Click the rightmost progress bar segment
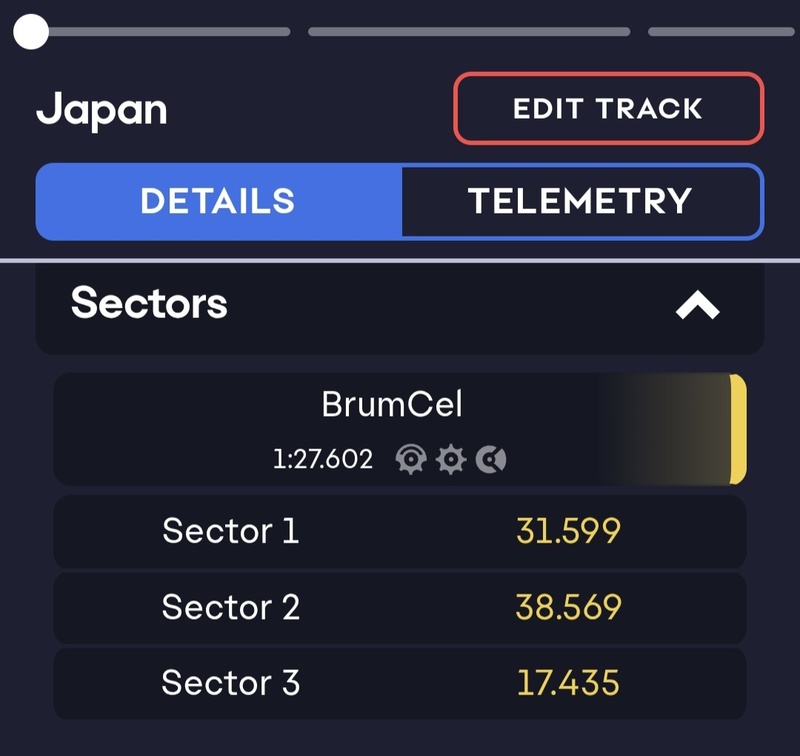 coord(720,32)
